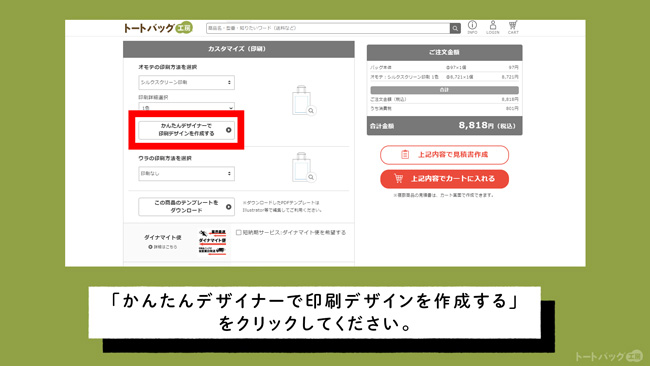
Task: Click the product search input field
Action: (328, 28)
